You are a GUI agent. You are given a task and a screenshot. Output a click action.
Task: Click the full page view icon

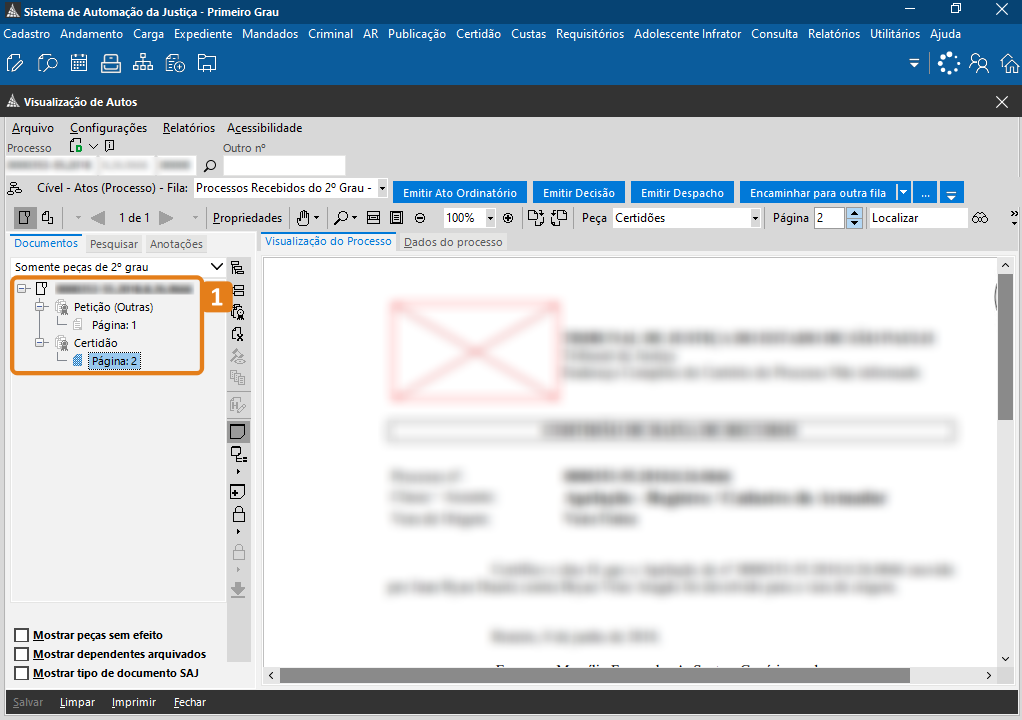[396, 218]
